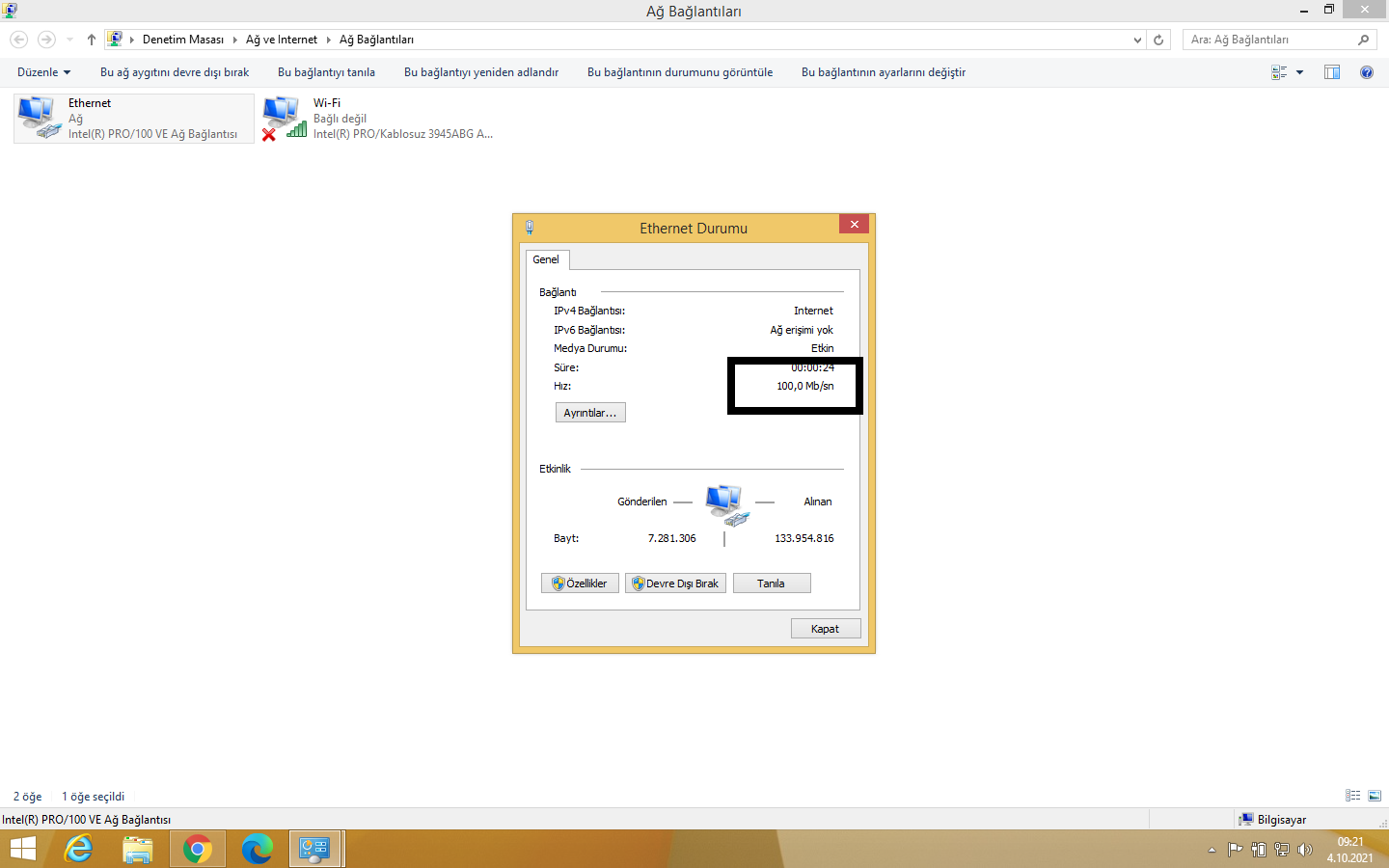The image size is (1389, 868).
Task: Click the 100,0 Mb/sn speed value
Action: click(x=805, y=386)
